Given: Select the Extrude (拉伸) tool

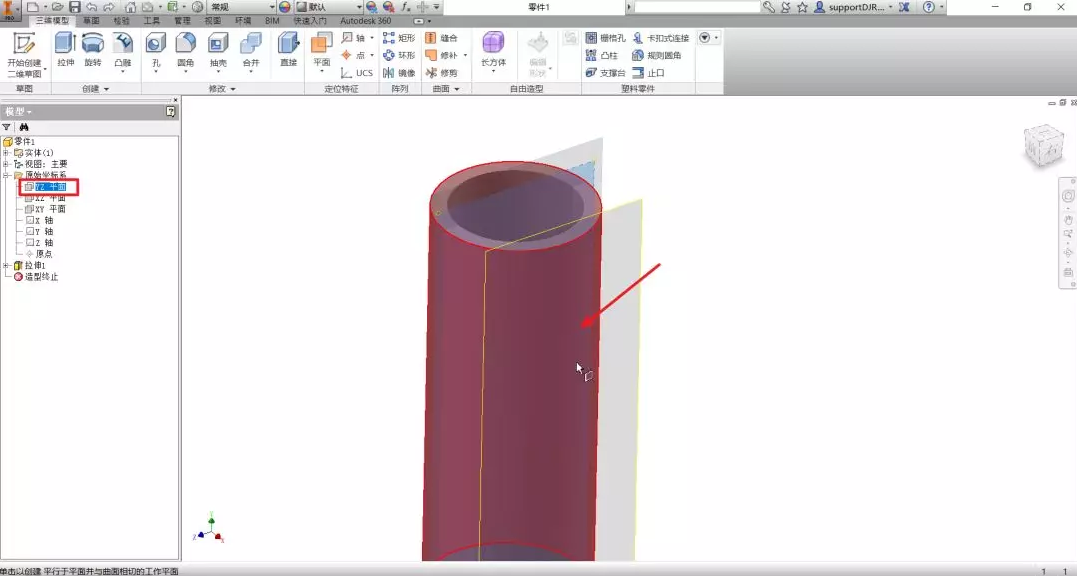Looking at the screenshot, I should point(65,49).
